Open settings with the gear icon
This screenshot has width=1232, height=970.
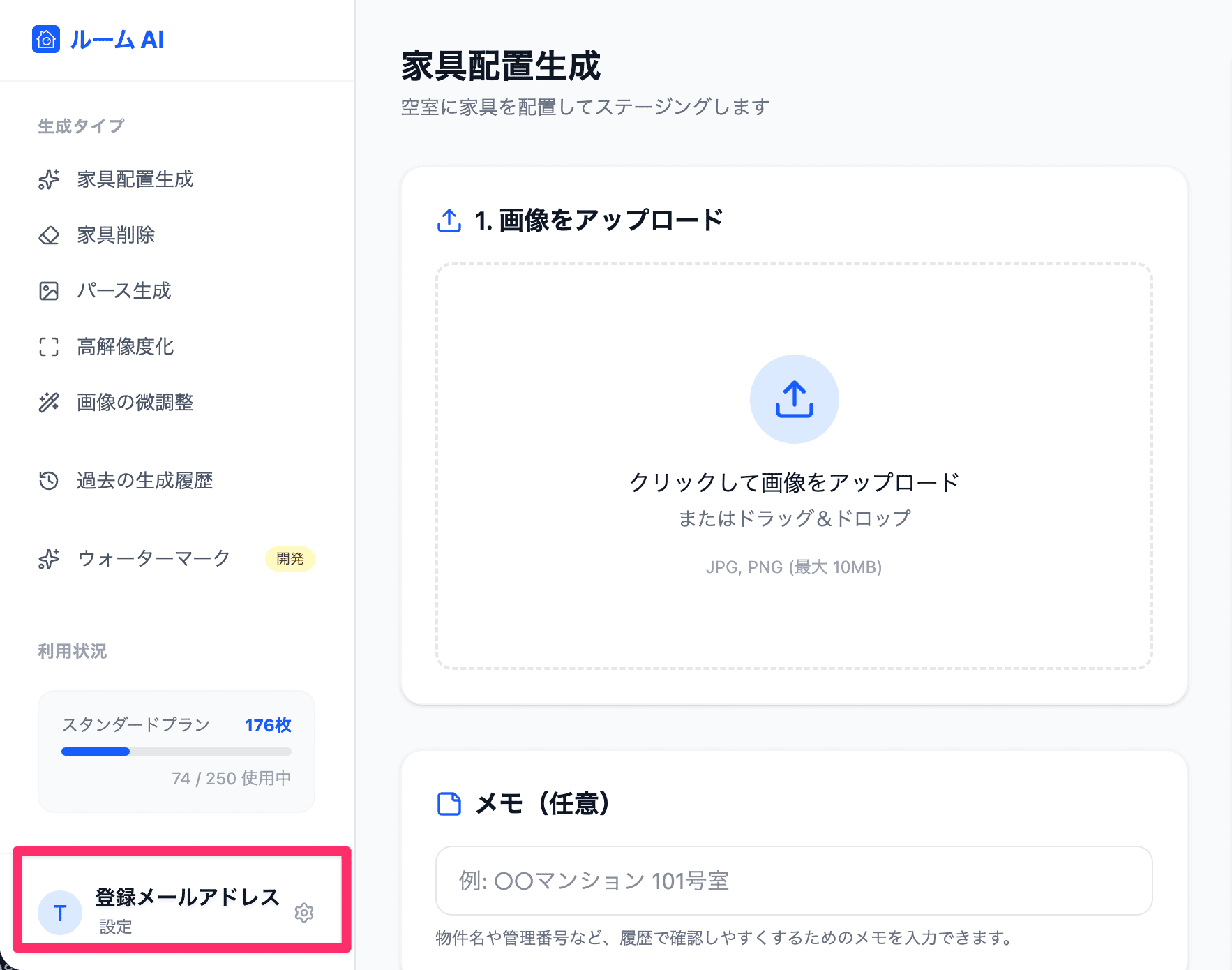point(304,913)
